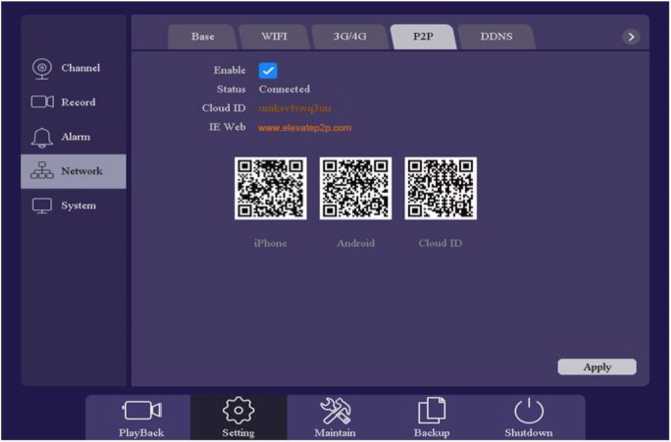This screenshot has width=671, height=442.
Task: Switch to the WIFI tab
Action: [274, 37]
